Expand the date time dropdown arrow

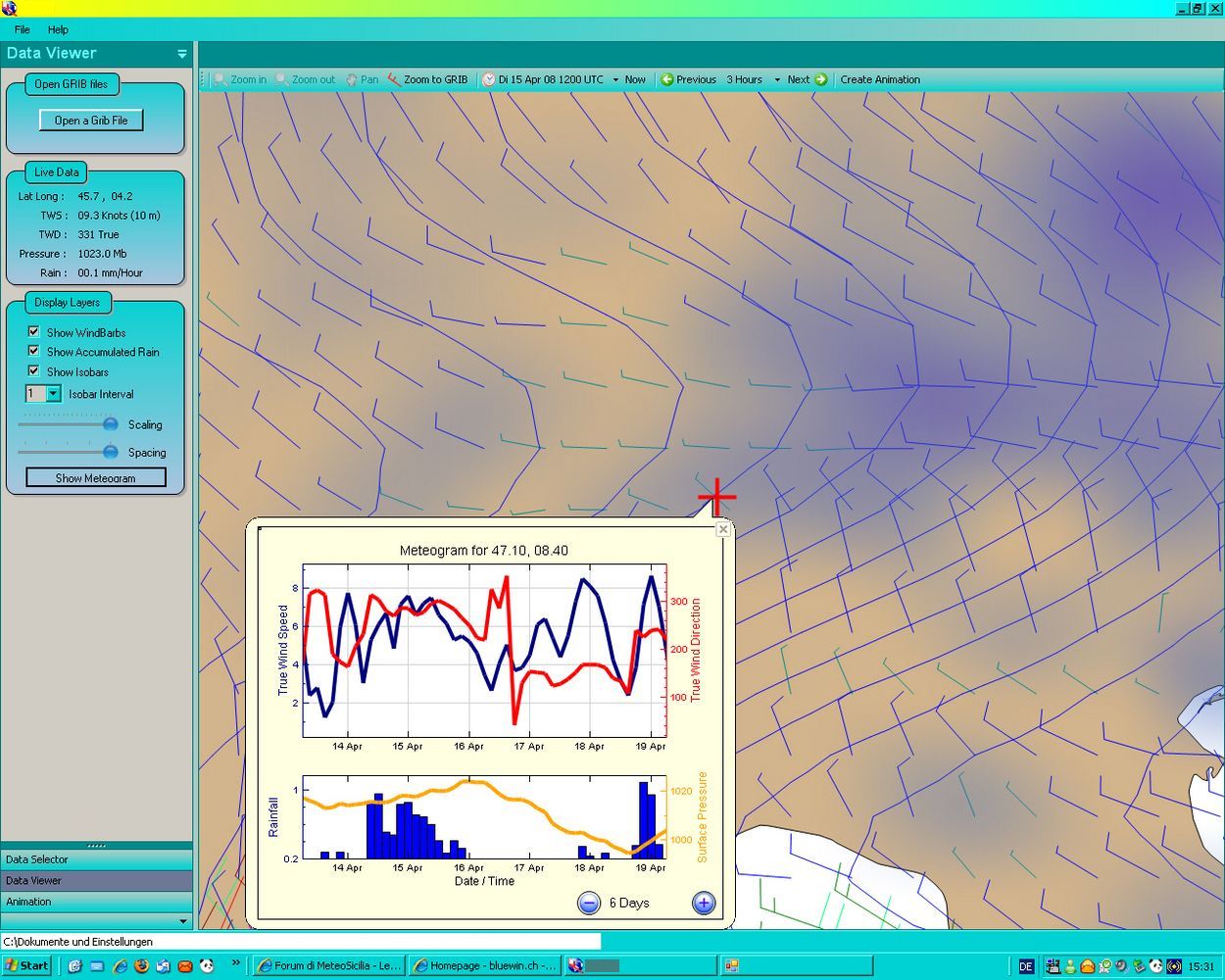(x=615, y=79)
